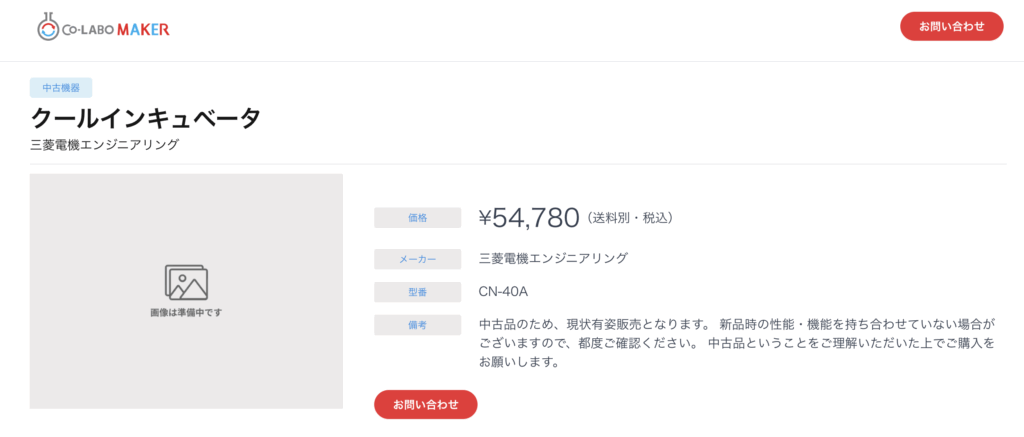Viewport: 1024px width, 437px height.
Task: Click the Co-LABO MAKER flask logo icon
Action: [48, 27]
